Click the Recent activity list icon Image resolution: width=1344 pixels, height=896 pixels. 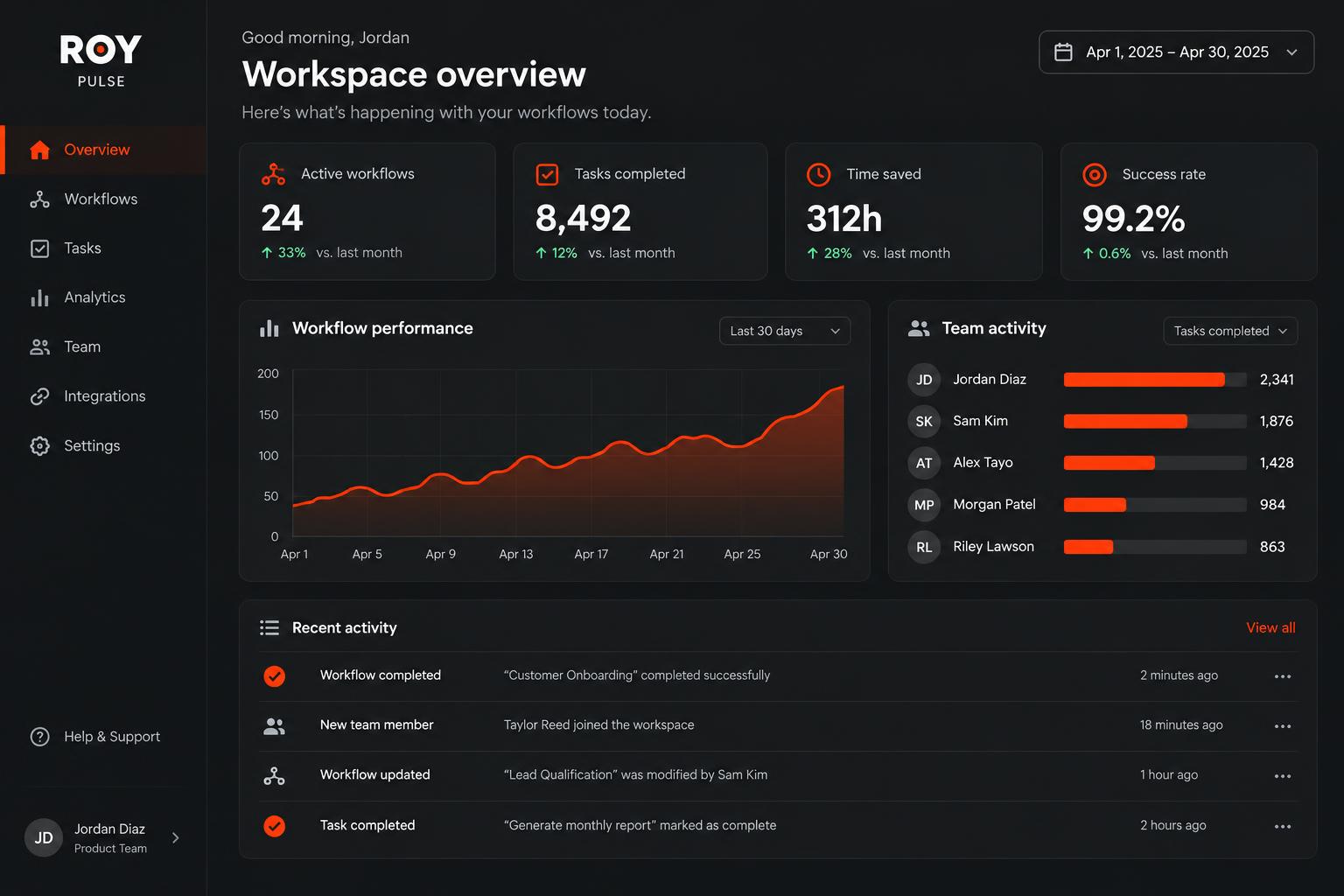point(269,628)
